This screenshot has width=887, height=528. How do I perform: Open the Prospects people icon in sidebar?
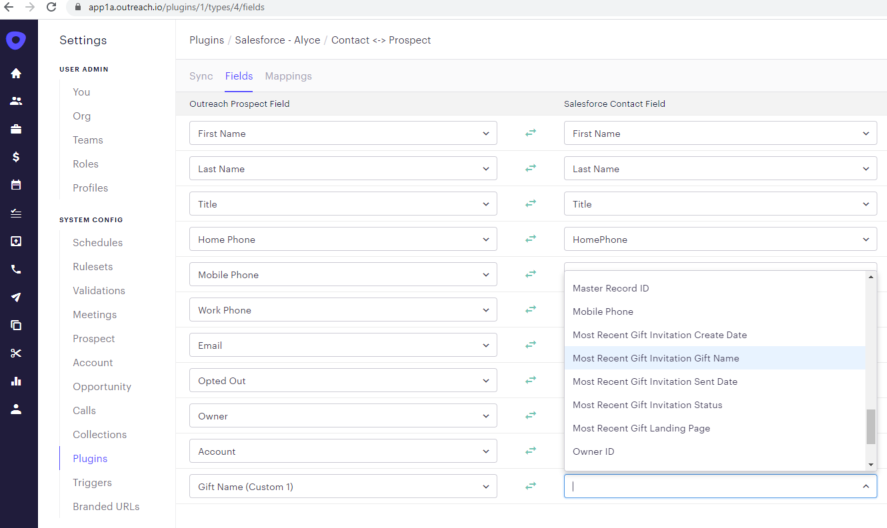[x=16, y=101]
